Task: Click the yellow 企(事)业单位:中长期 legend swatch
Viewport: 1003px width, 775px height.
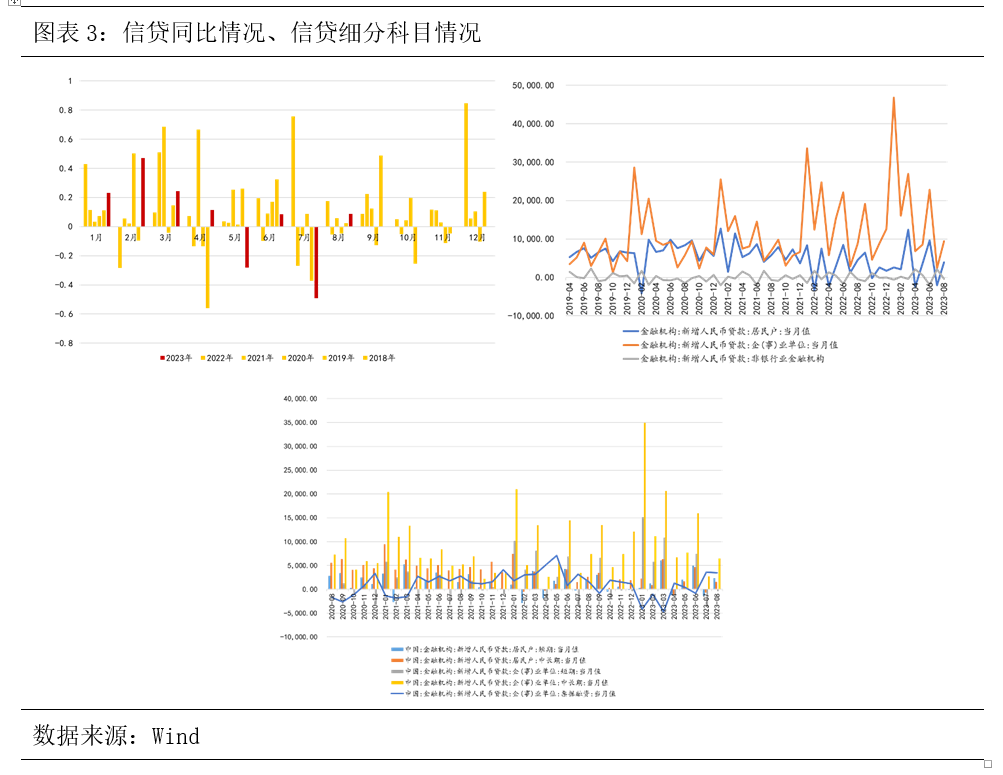Action: pyautogui.click(x=396, y=681)
